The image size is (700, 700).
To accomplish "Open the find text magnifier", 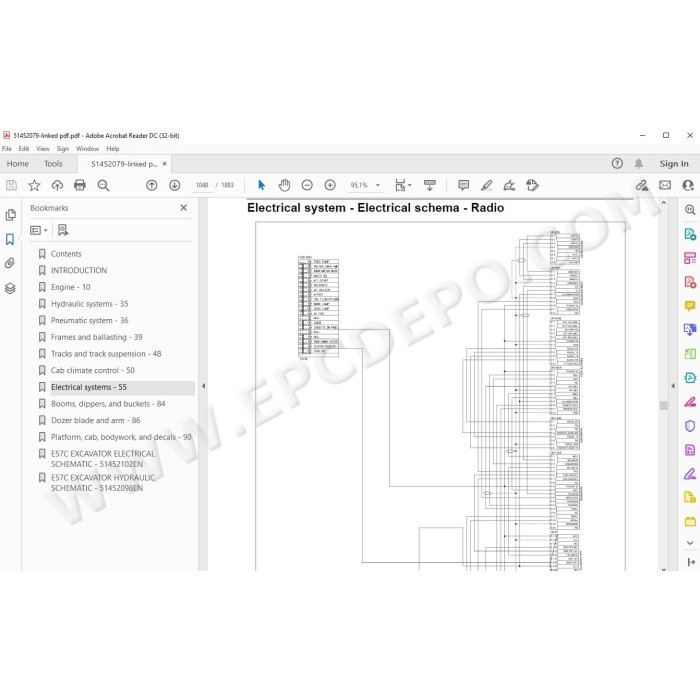I will point(103,185).
